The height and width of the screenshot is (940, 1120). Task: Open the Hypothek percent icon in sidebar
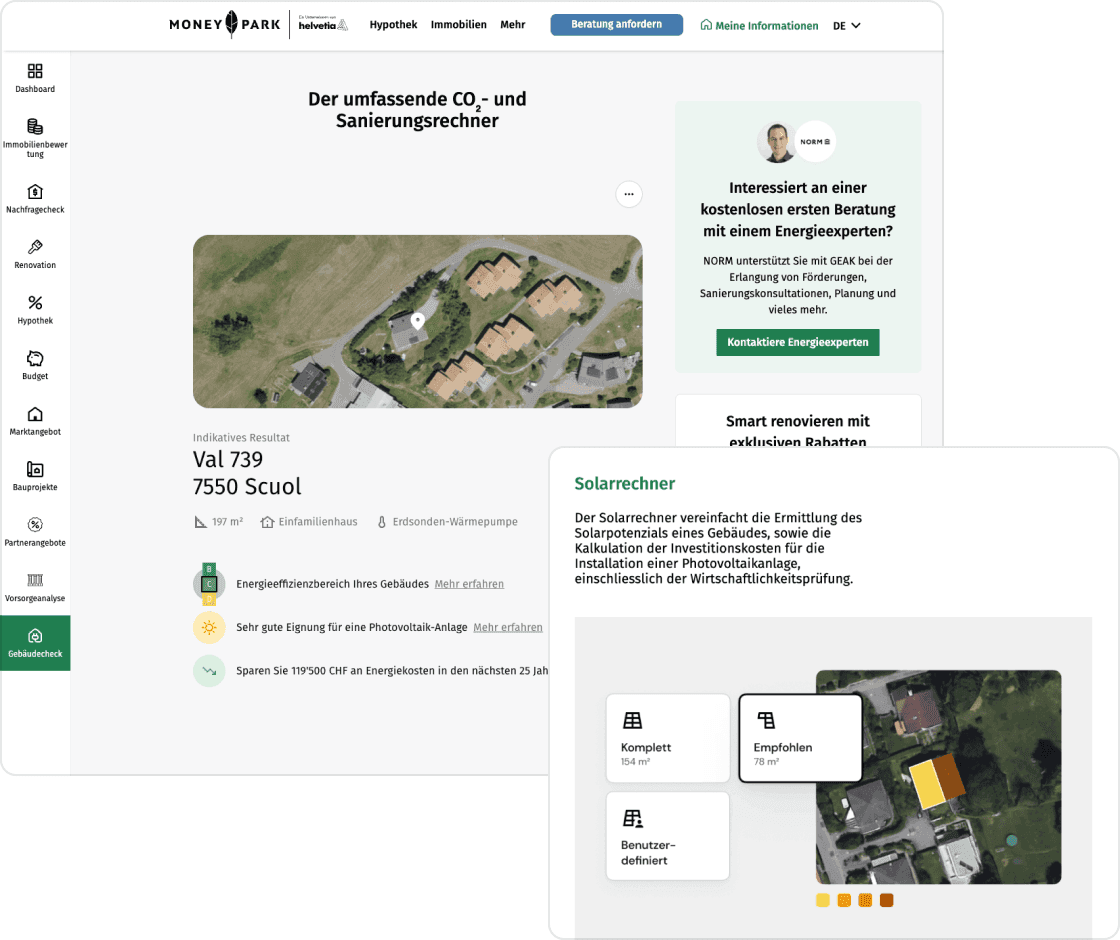click(x=35, y=303)
